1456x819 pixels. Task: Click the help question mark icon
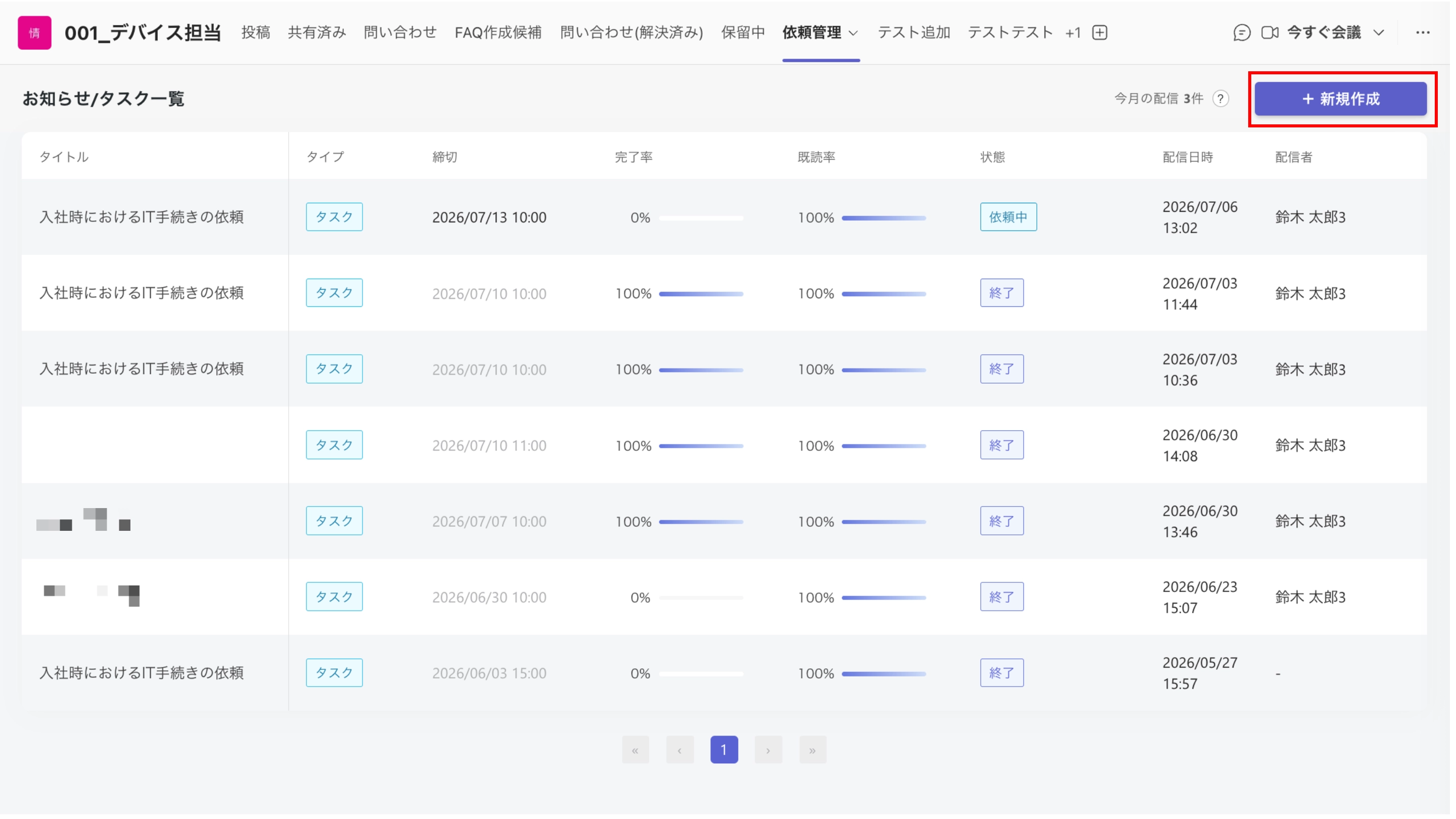click(1221, 99)
